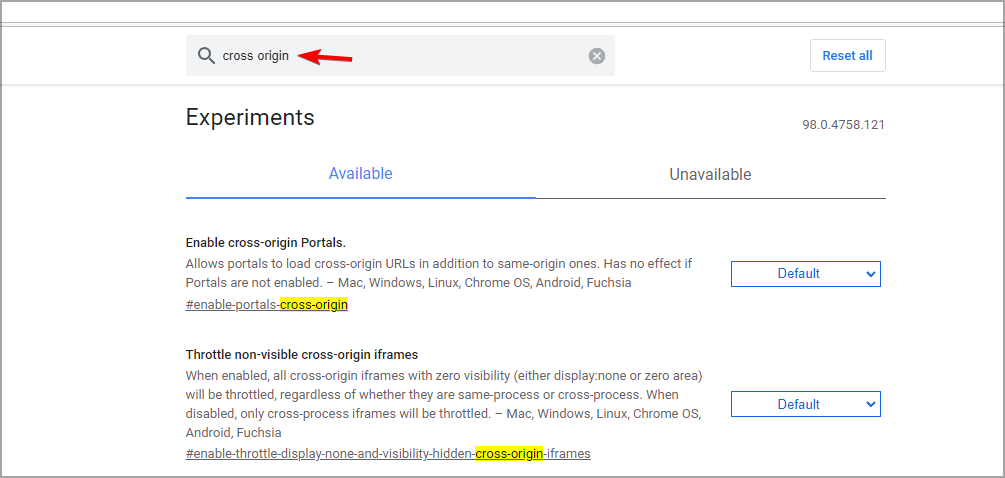Click the Throttle iframes description paragraph
This screenshot has width=1005, height=478.
pos(444,404)
